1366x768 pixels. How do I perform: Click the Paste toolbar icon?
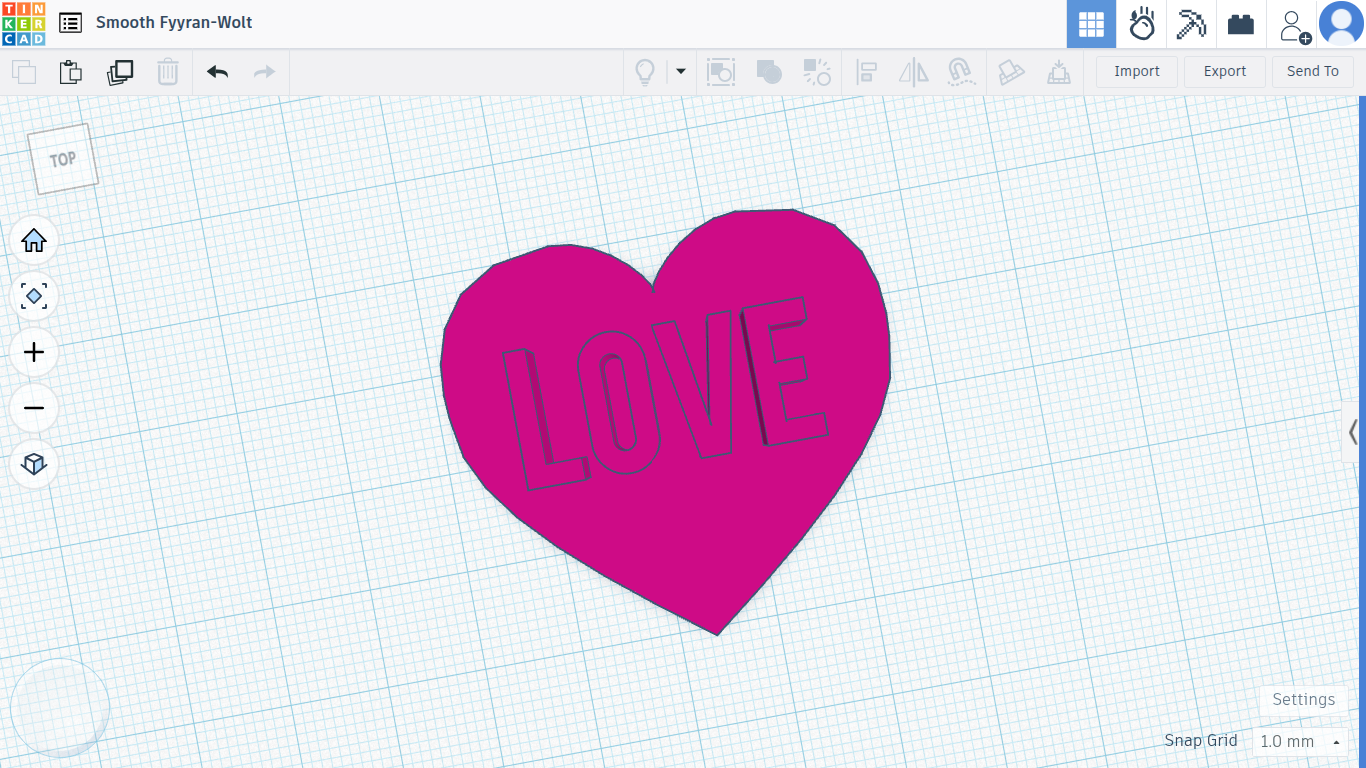tap(71, 72)
